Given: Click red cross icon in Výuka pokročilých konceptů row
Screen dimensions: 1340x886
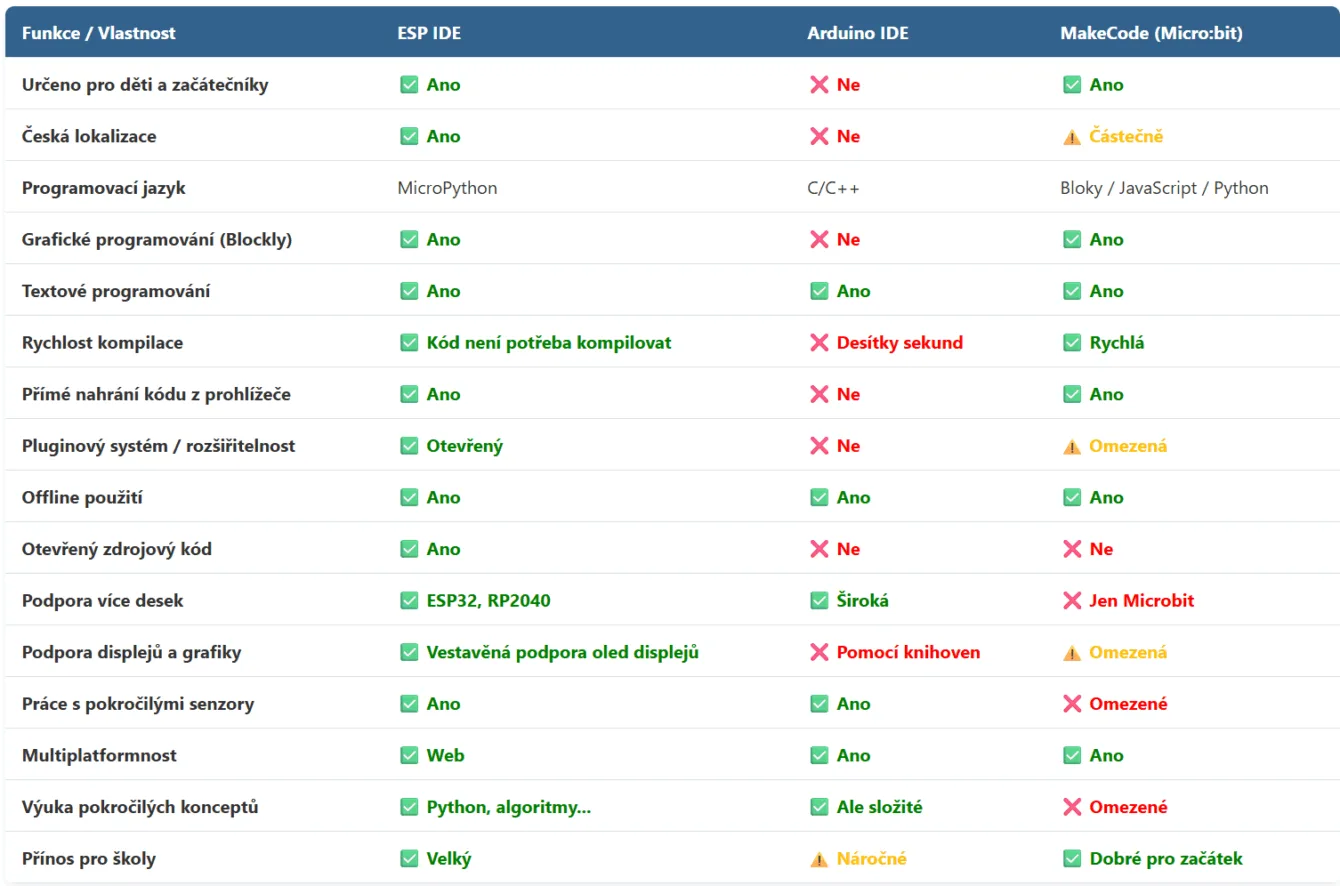Looking at the screenshot, I should coord(1072,807).
